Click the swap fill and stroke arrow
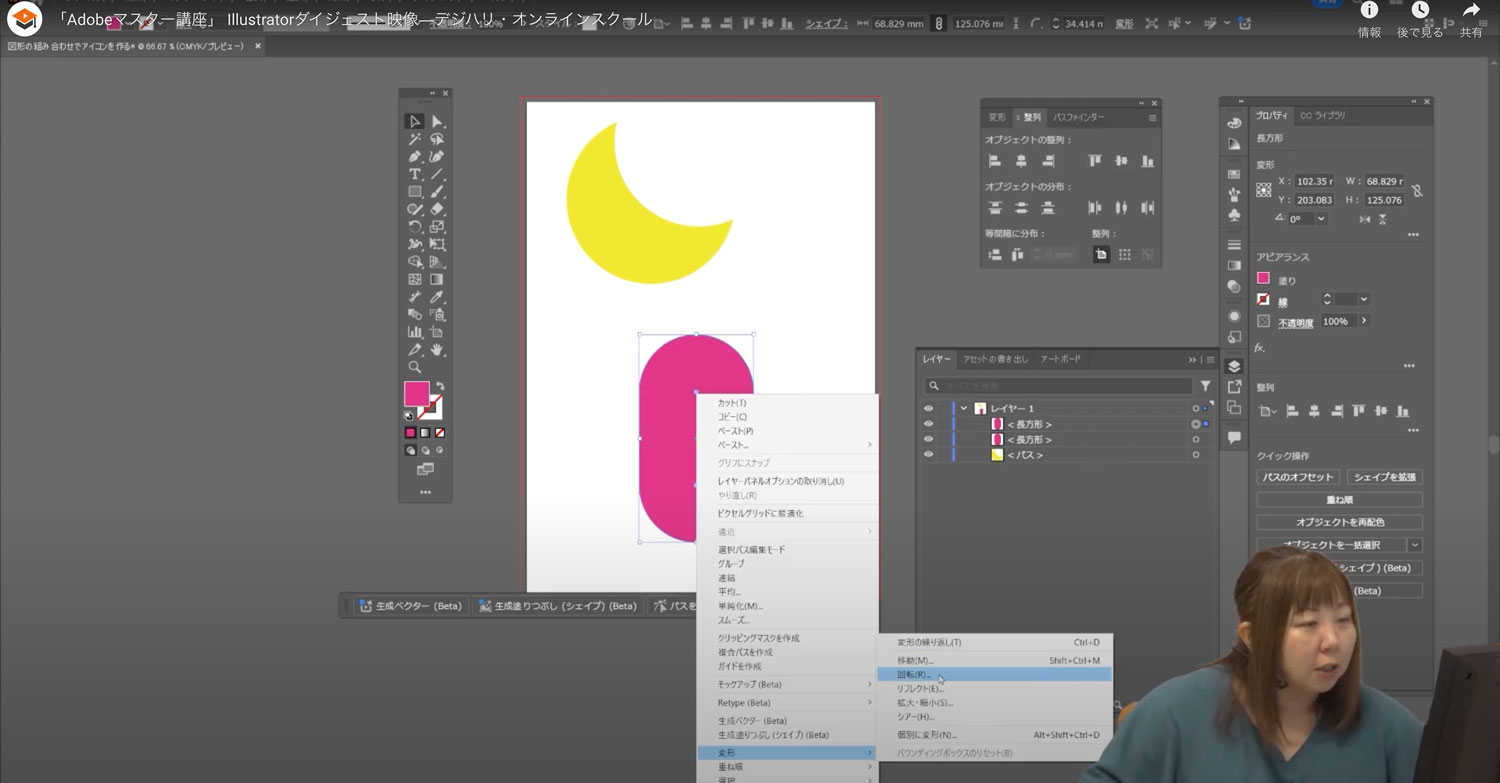The height and width of the screenshot is (783, 1500). click(440, 386)
